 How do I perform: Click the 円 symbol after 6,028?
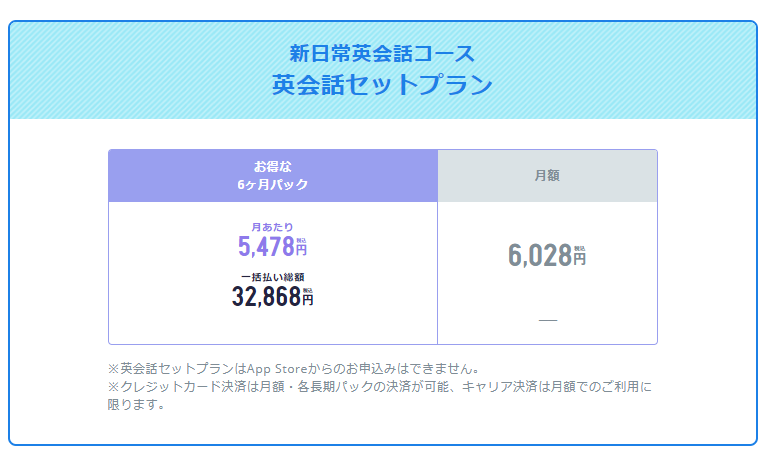[579, 258]
